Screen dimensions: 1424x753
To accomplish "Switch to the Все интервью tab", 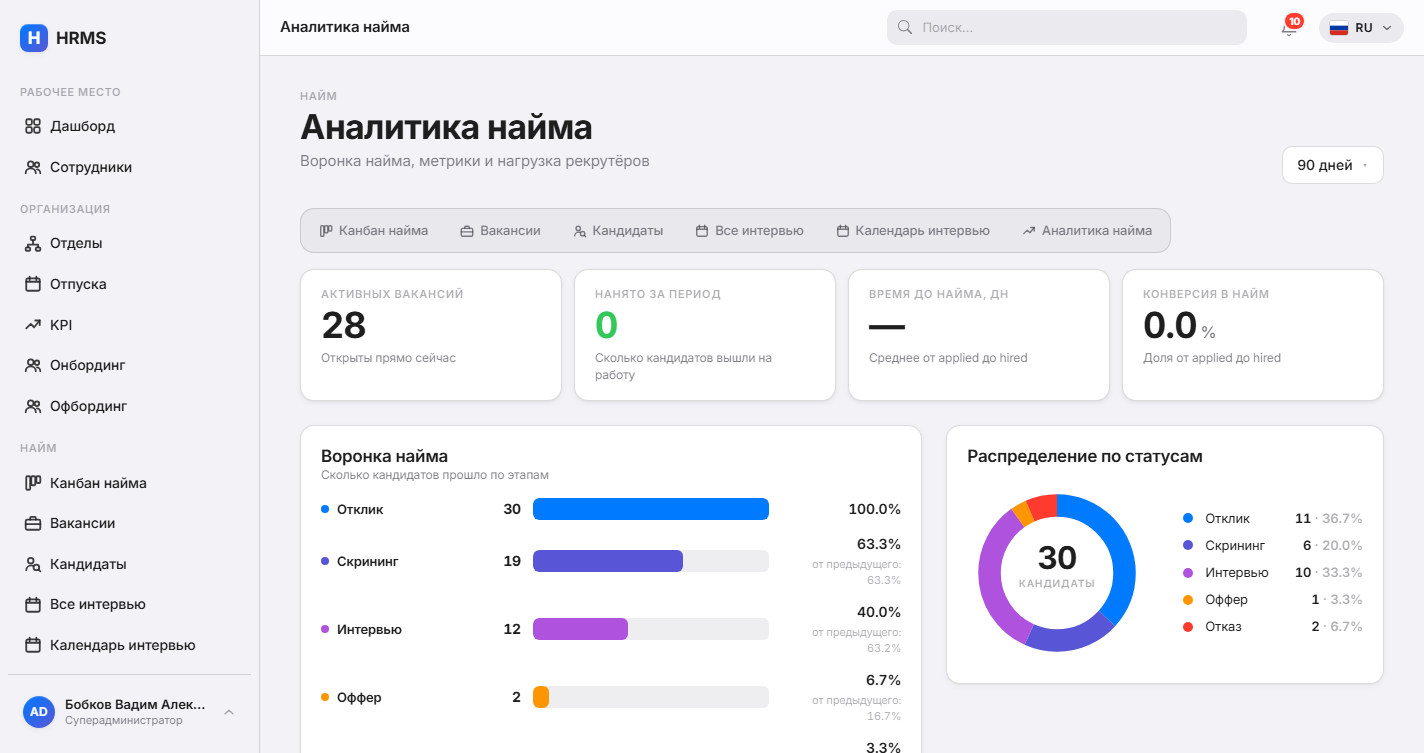I will (x=749, y=231).
